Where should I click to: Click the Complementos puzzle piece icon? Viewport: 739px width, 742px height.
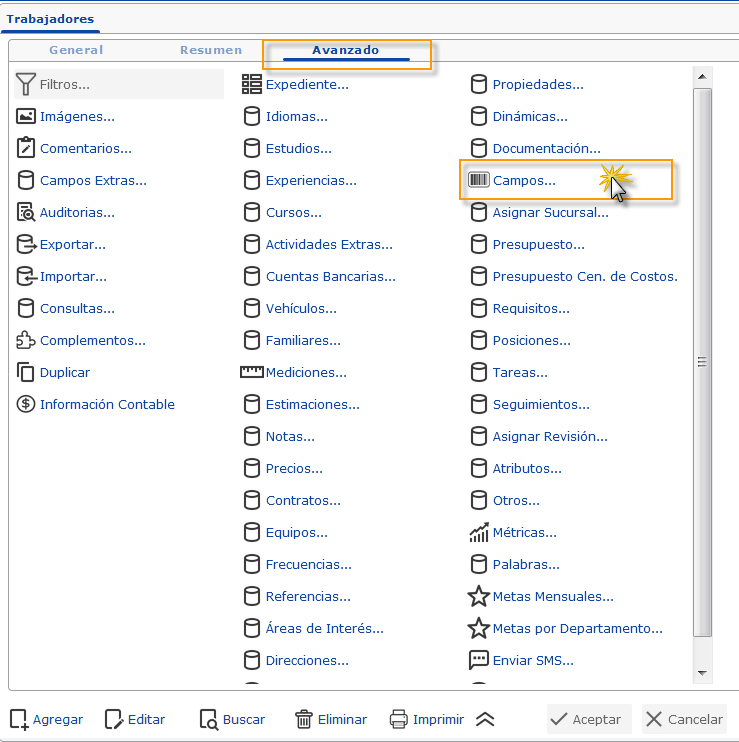coord(26,341)
